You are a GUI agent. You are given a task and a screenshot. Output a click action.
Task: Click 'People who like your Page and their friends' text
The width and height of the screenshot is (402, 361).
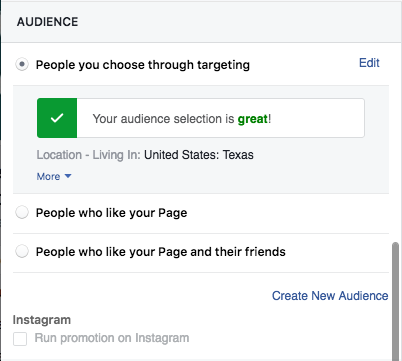[161, 252]
